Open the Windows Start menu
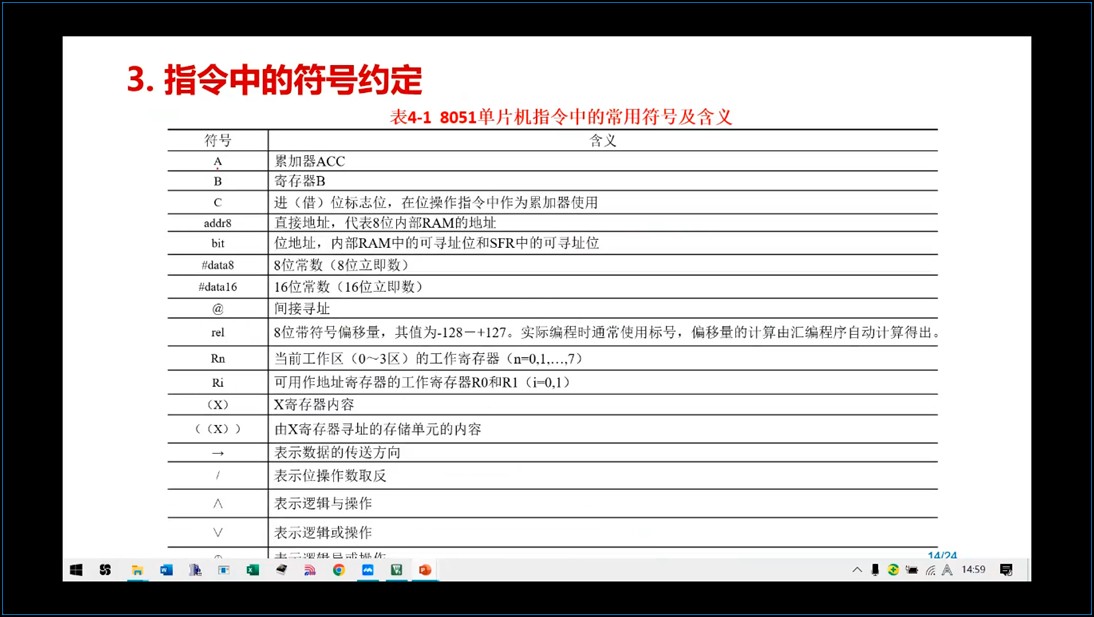Viewport: 1094px width, 617px height. click(x=77, y=570)
